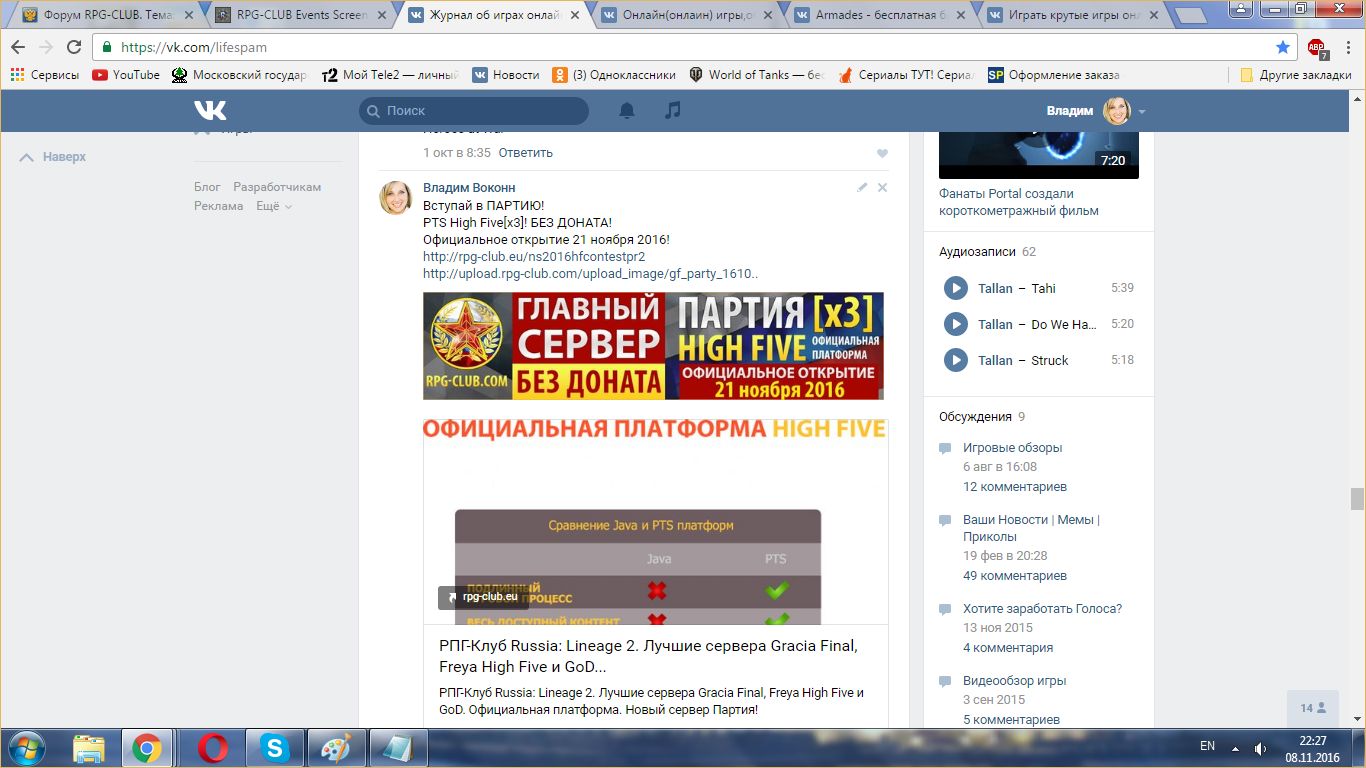Open the Windows Start menu
Screen dimensions: 1366x768
(x=26, y=748)
